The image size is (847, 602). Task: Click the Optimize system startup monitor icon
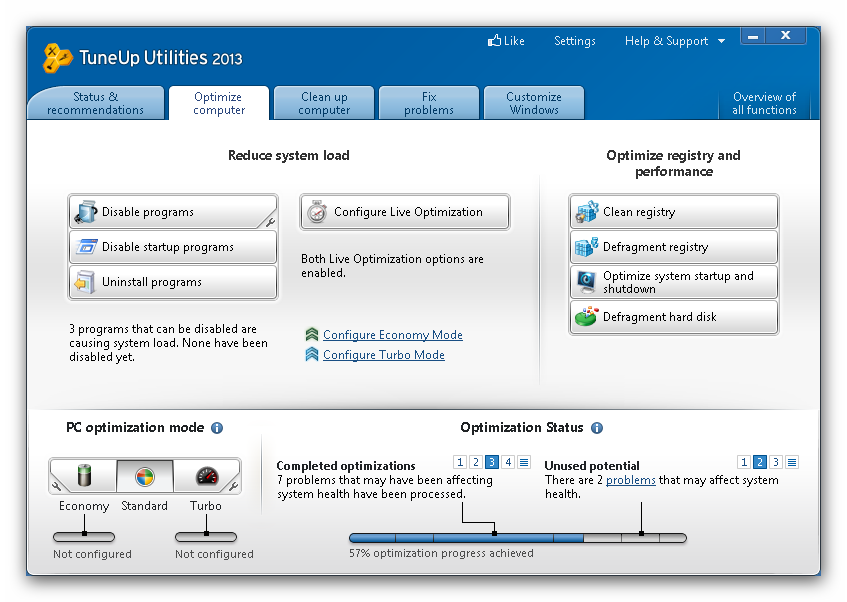point(587,282)
